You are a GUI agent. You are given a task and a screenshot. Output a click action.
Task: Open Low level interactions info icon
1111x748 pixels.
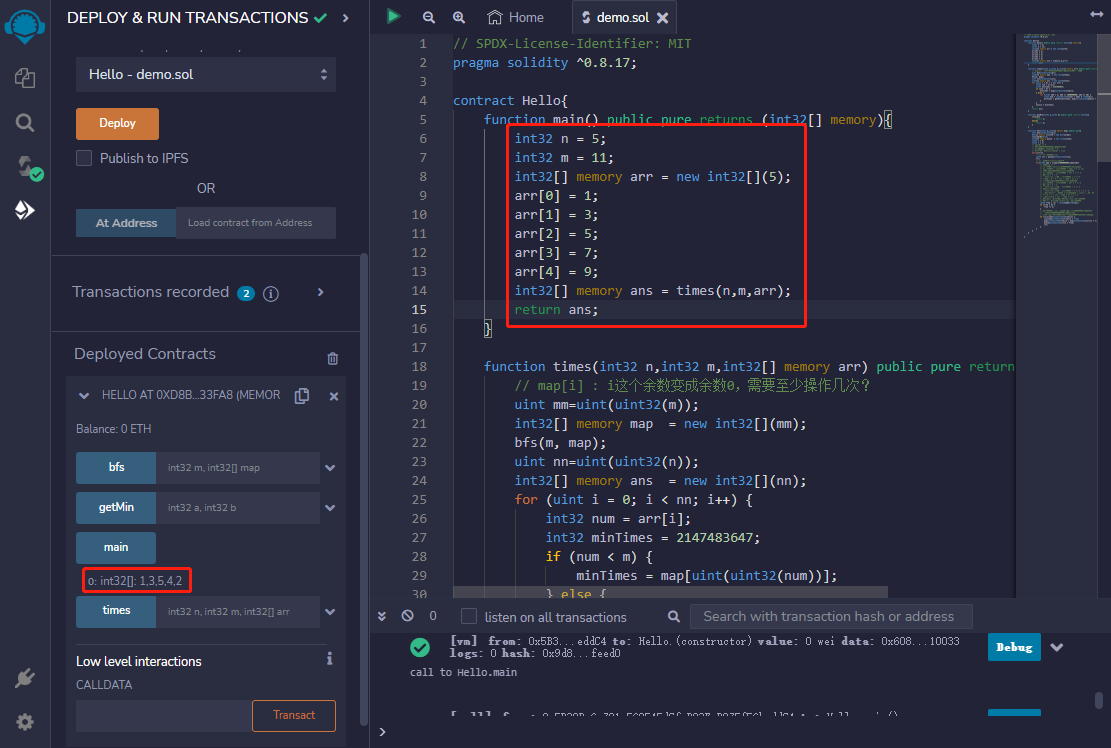329,659
